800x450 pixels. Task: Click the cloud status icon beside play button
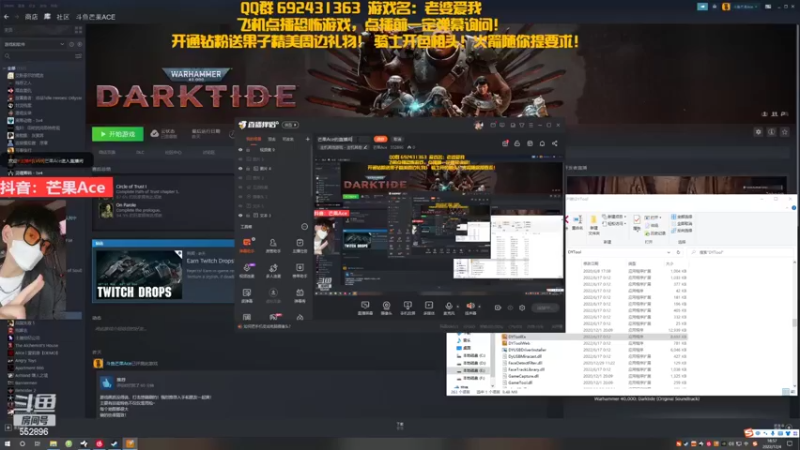coord(155,134)
